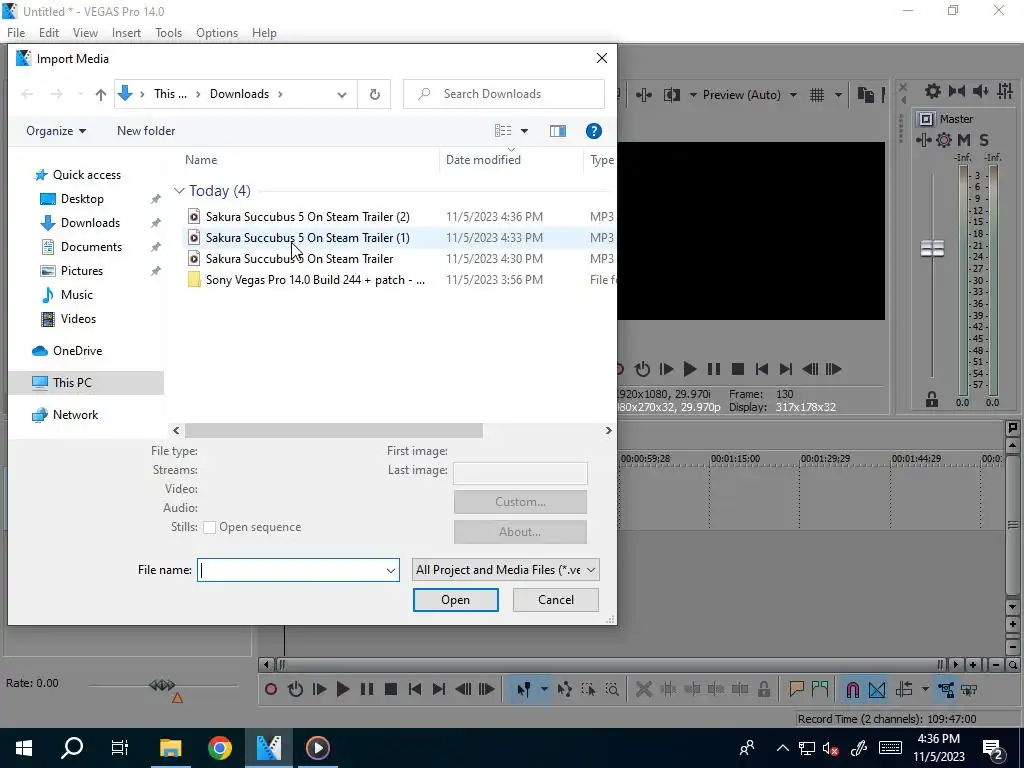Open the Mixing Console icon
The image size is (1024, 768).
1005,91
